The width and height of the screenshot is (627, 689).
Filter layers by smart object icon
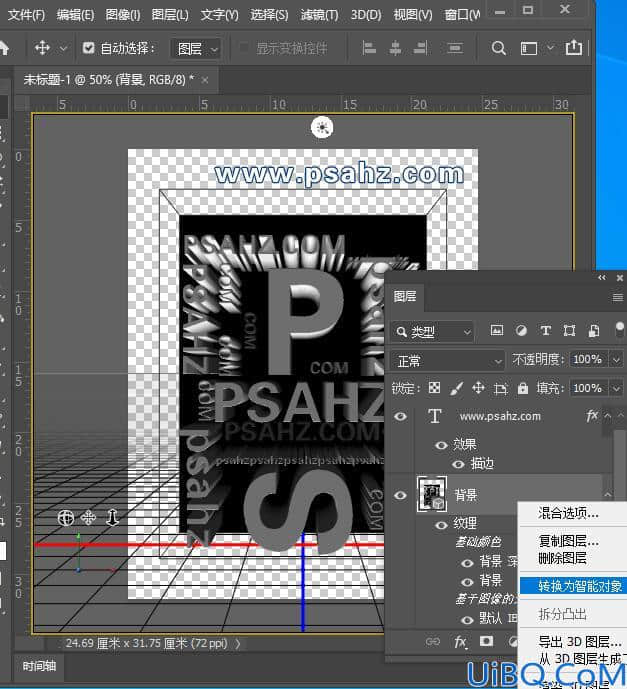(x=594, y=330)
